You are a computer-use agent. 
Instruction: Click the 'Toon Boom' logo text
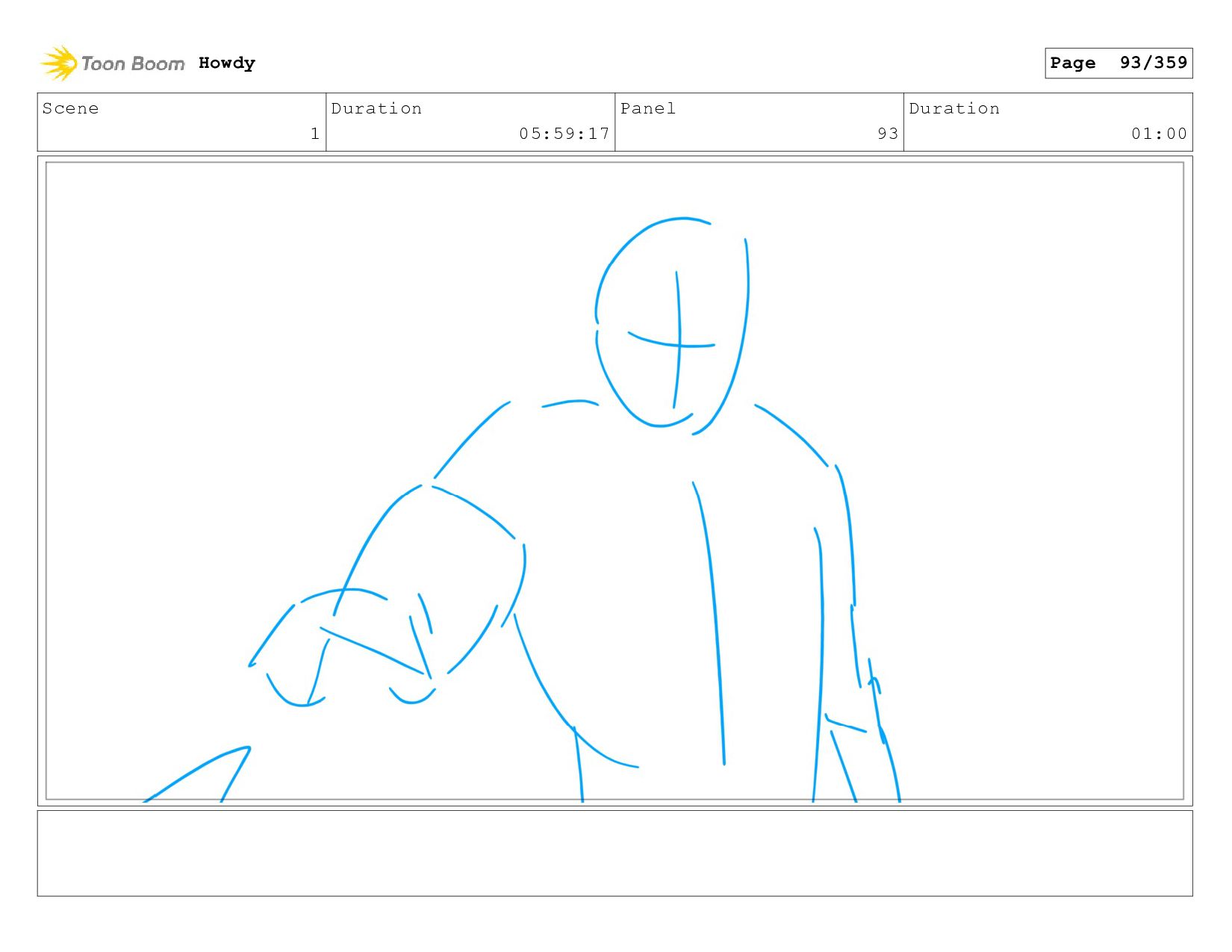(133, 63)
